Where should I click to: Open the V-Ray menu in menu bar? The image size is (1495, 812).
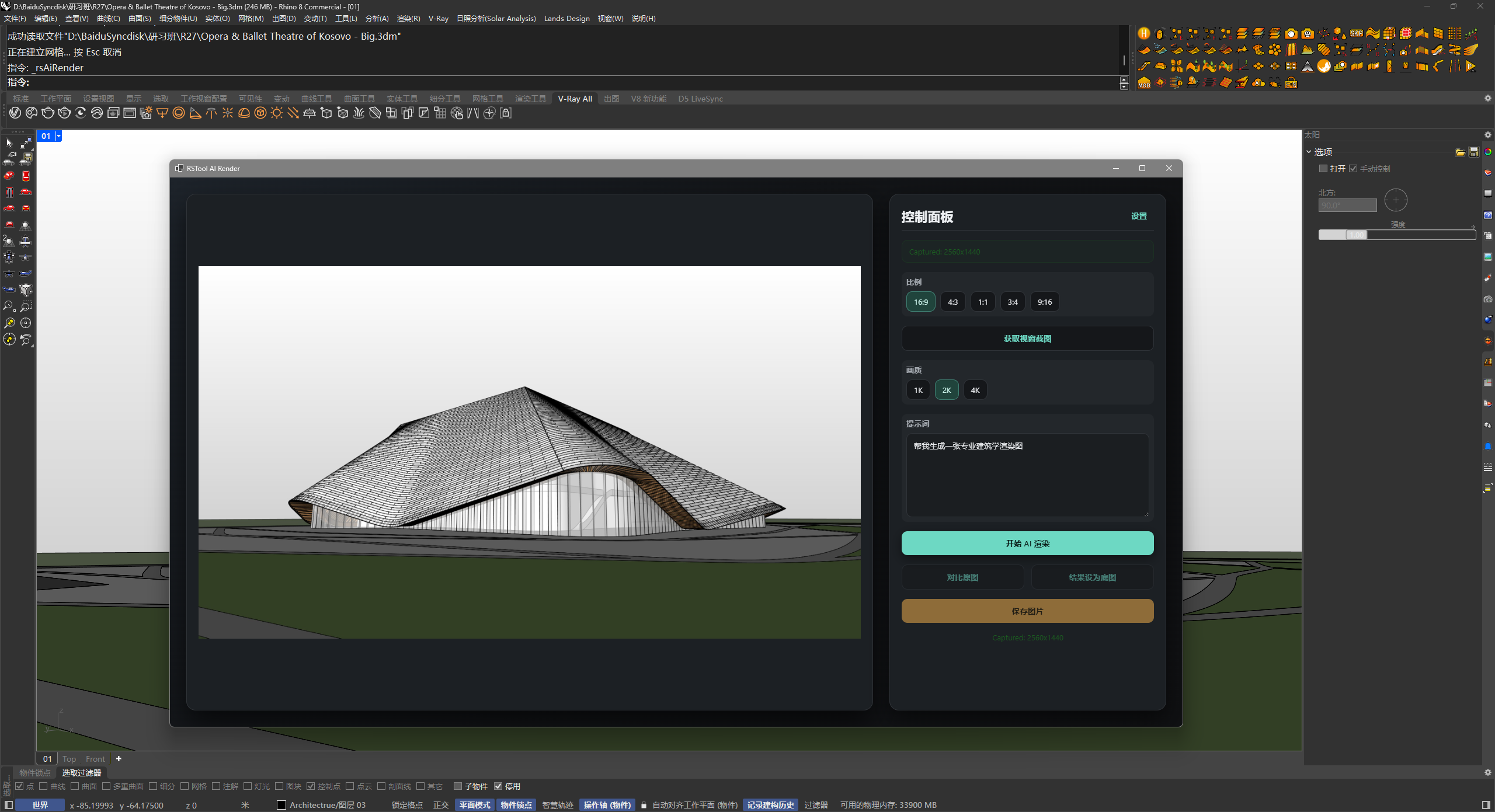[x=438, y=19]
